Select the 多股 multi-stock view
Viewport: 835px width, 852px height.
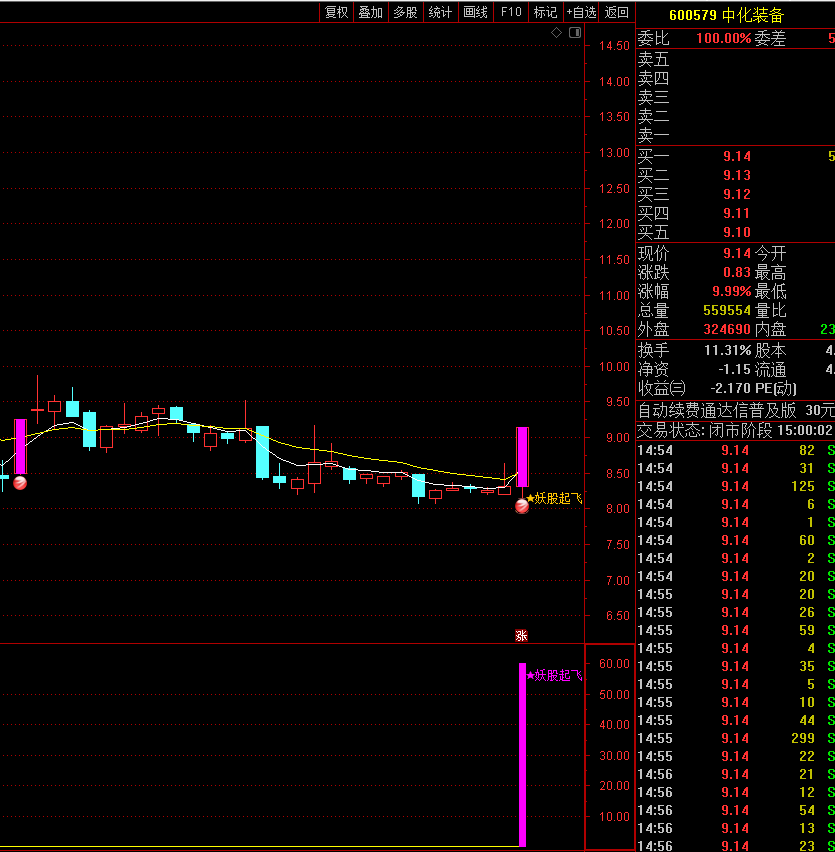pos(405,12)
